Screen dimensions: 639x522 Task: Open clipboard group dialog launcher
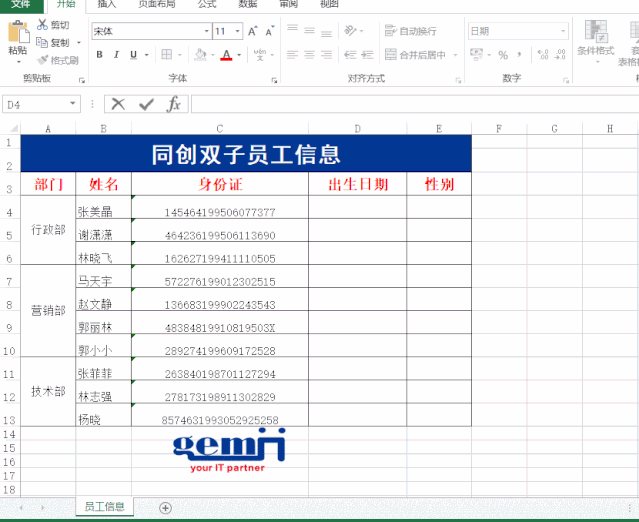click(x=82, y=80)
